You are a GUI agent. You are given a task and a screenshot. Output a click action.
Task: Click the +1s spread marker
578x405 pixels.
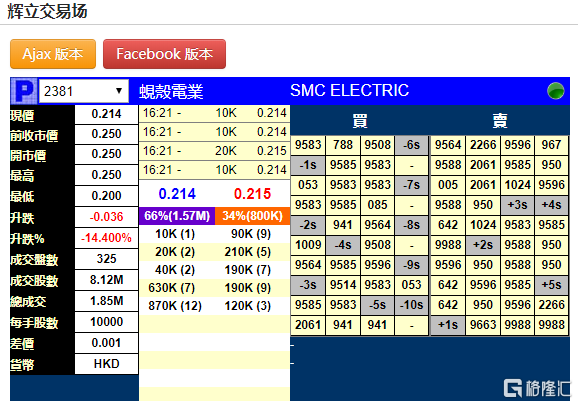point(448,325)
